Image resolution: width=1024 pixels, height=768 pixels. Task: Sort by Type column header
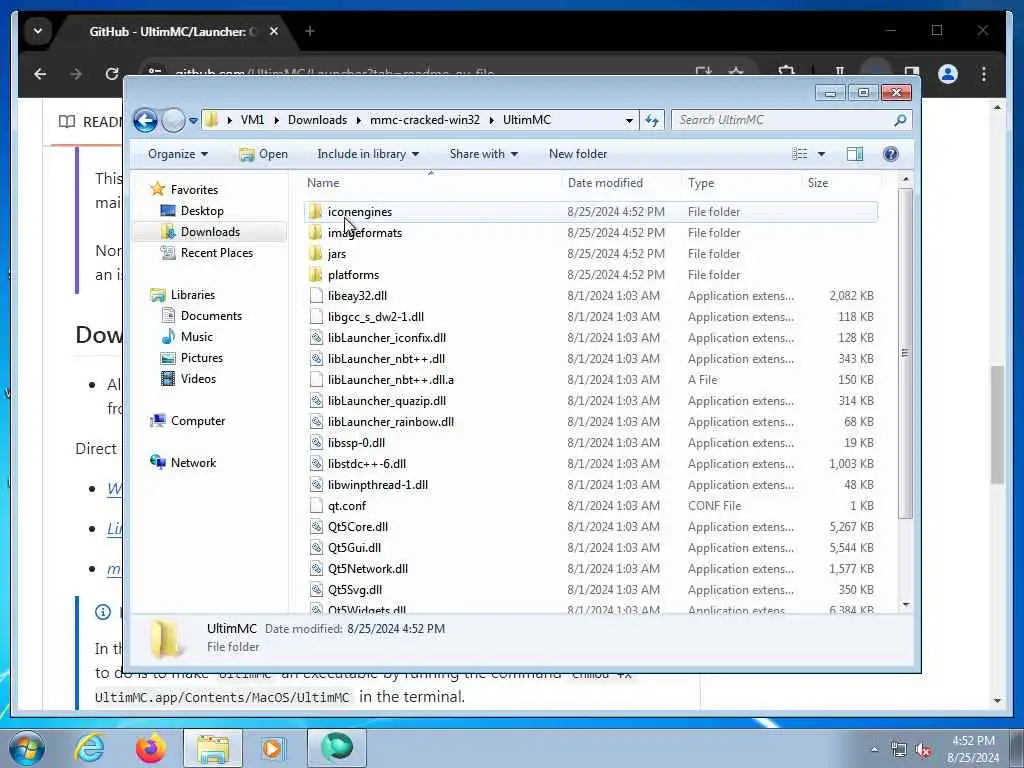[741, 184]
